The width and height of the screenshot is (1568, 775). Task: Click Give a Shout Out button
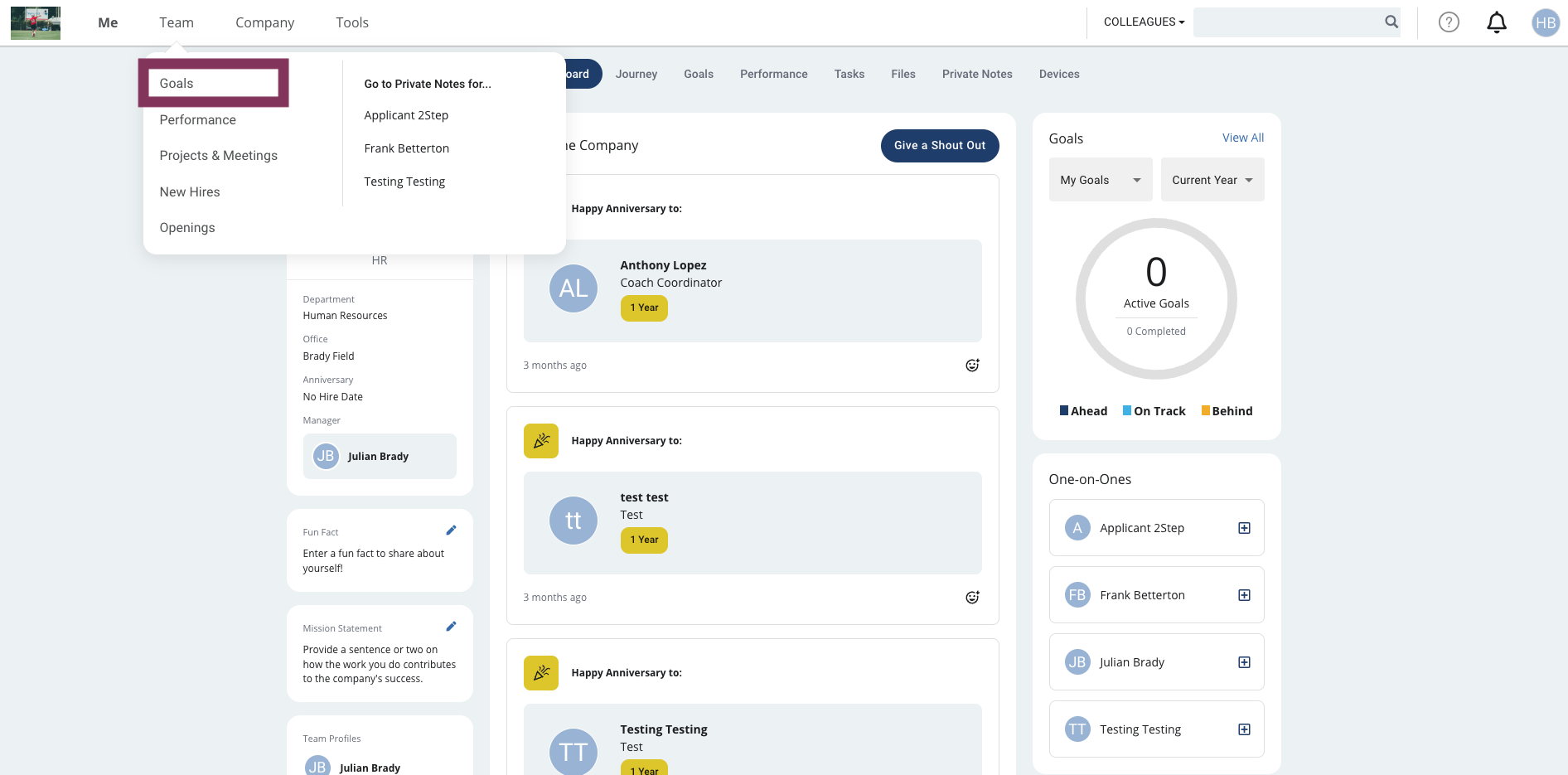940,145
